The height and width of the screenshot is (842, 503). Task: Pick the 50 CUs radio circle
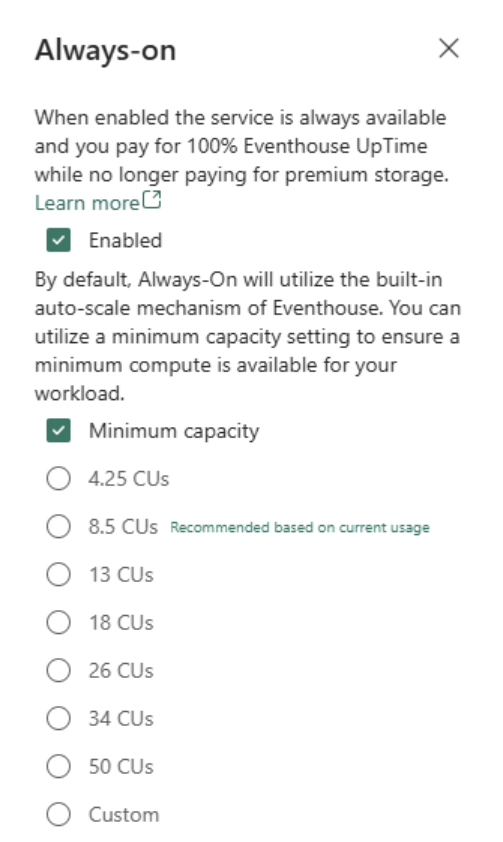coord(59,766)
